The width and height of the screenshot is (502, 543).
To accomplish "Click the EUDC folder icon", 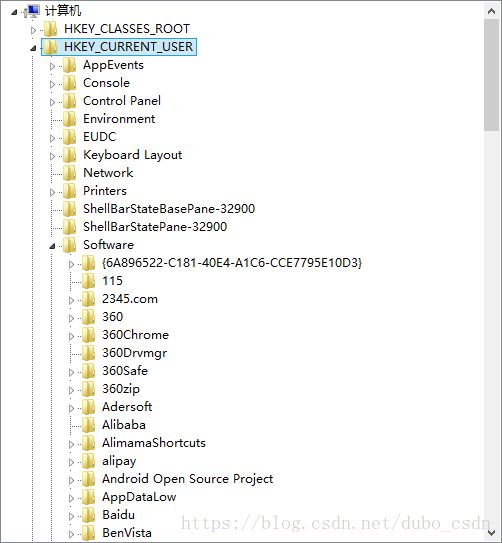I will point(70,137).
